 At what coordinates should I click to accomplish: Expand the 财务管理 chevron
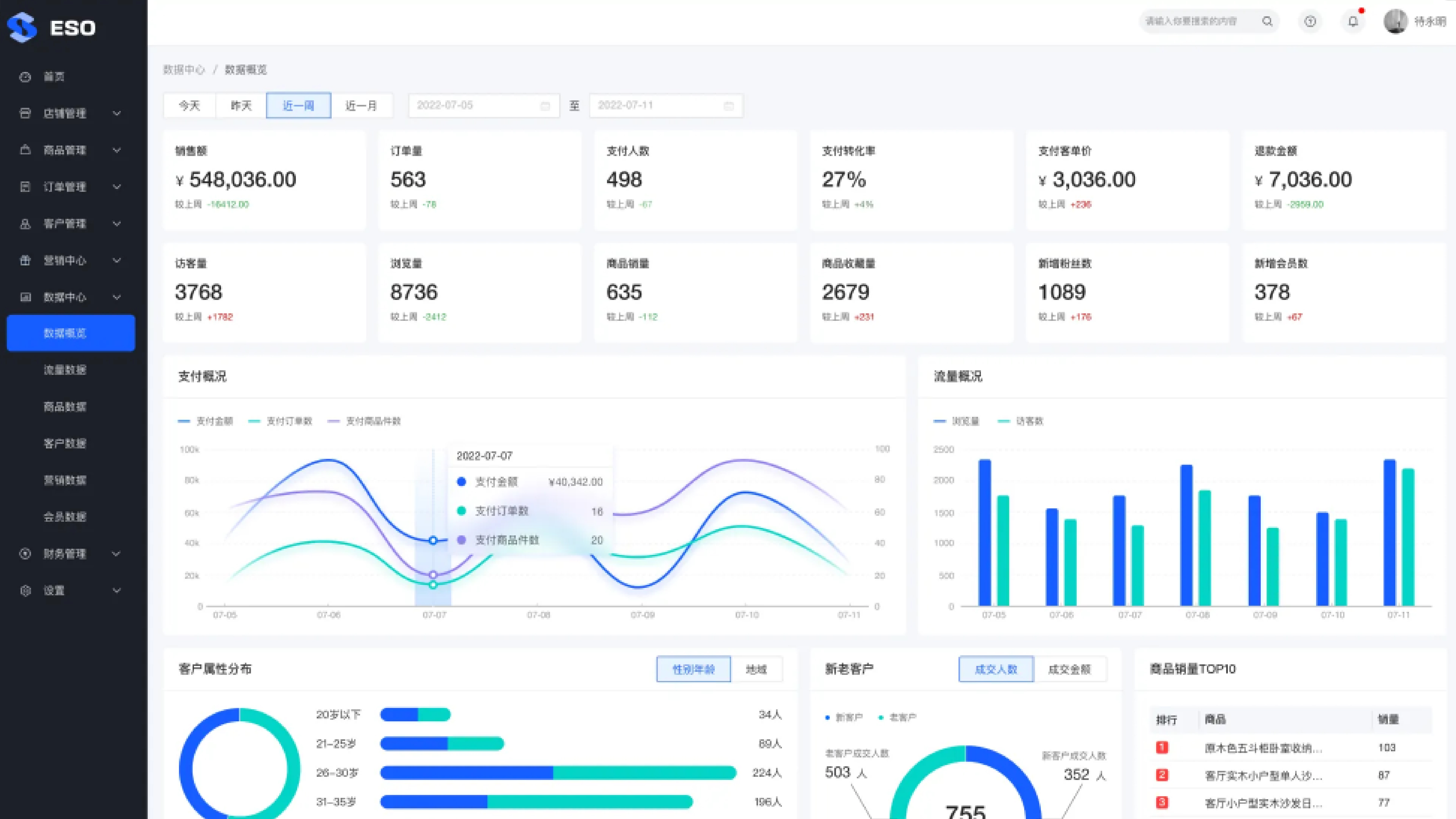tap(117, 554)
